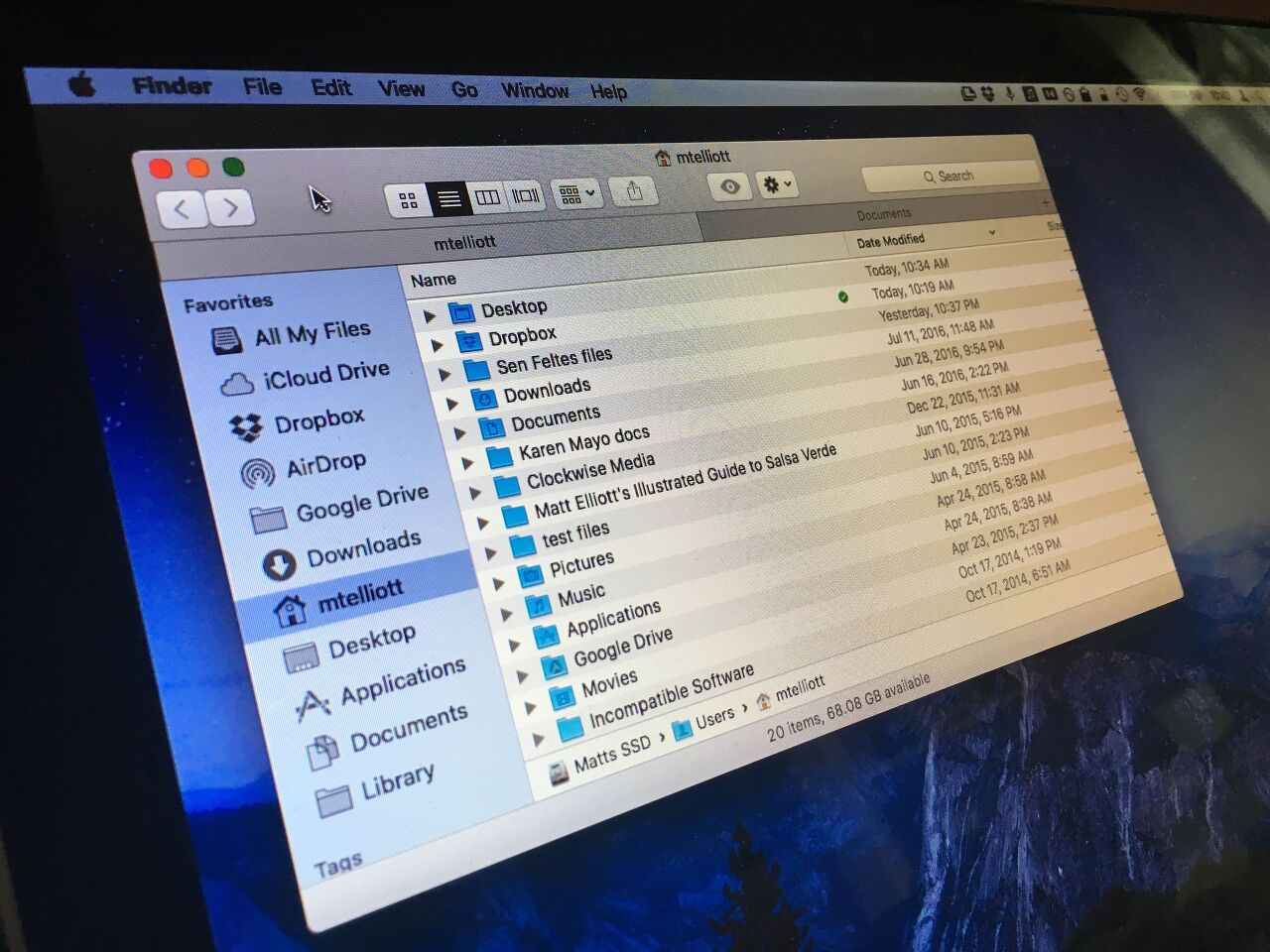Click the "20 items, 68.08 GB available" status text
Image resolution: width=1270 pixels, height=952 pixels.
coord(849,708)
